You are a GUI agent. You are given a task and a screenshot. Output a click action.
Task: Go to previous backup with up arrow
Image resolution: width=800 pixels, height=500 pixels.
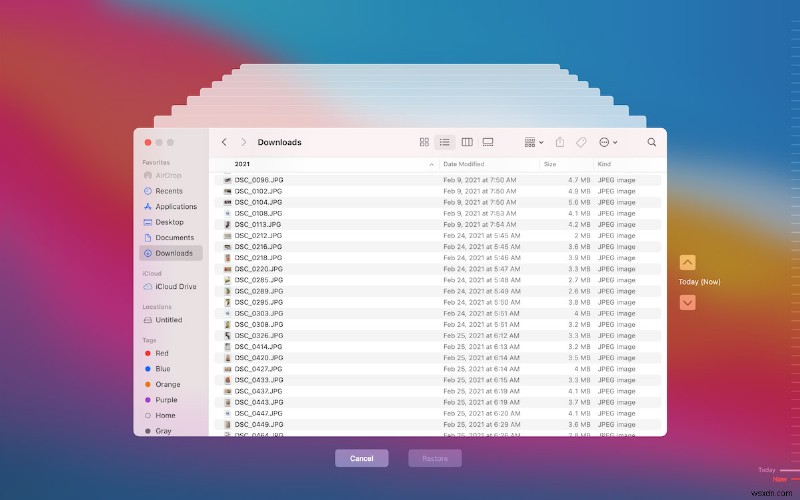687,262
